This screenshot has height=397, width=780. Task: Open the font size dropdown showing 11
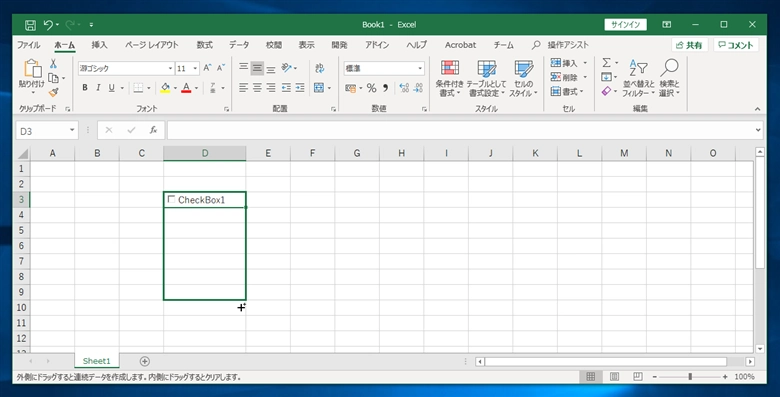click(195, 68)
